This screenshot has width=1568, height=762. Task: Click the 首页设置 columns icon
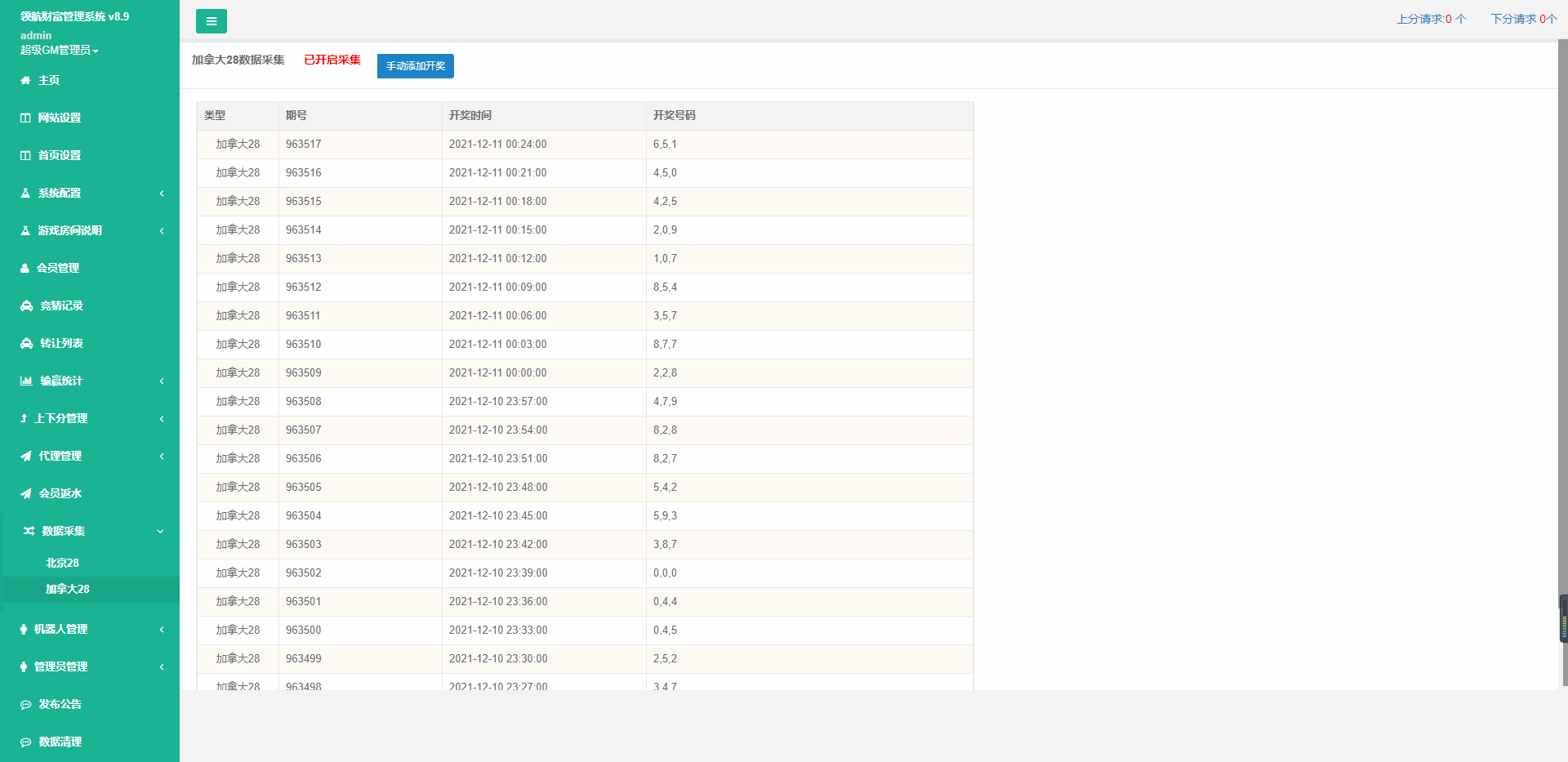click(25, 155)
